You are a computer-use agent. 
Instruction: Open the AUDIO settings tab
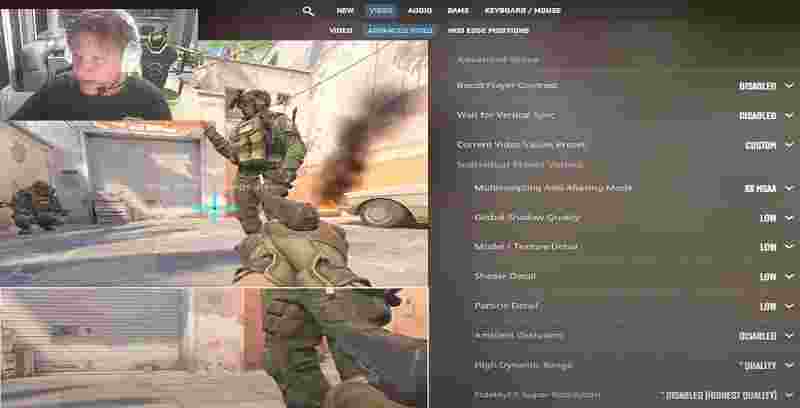tap(419, 11)
